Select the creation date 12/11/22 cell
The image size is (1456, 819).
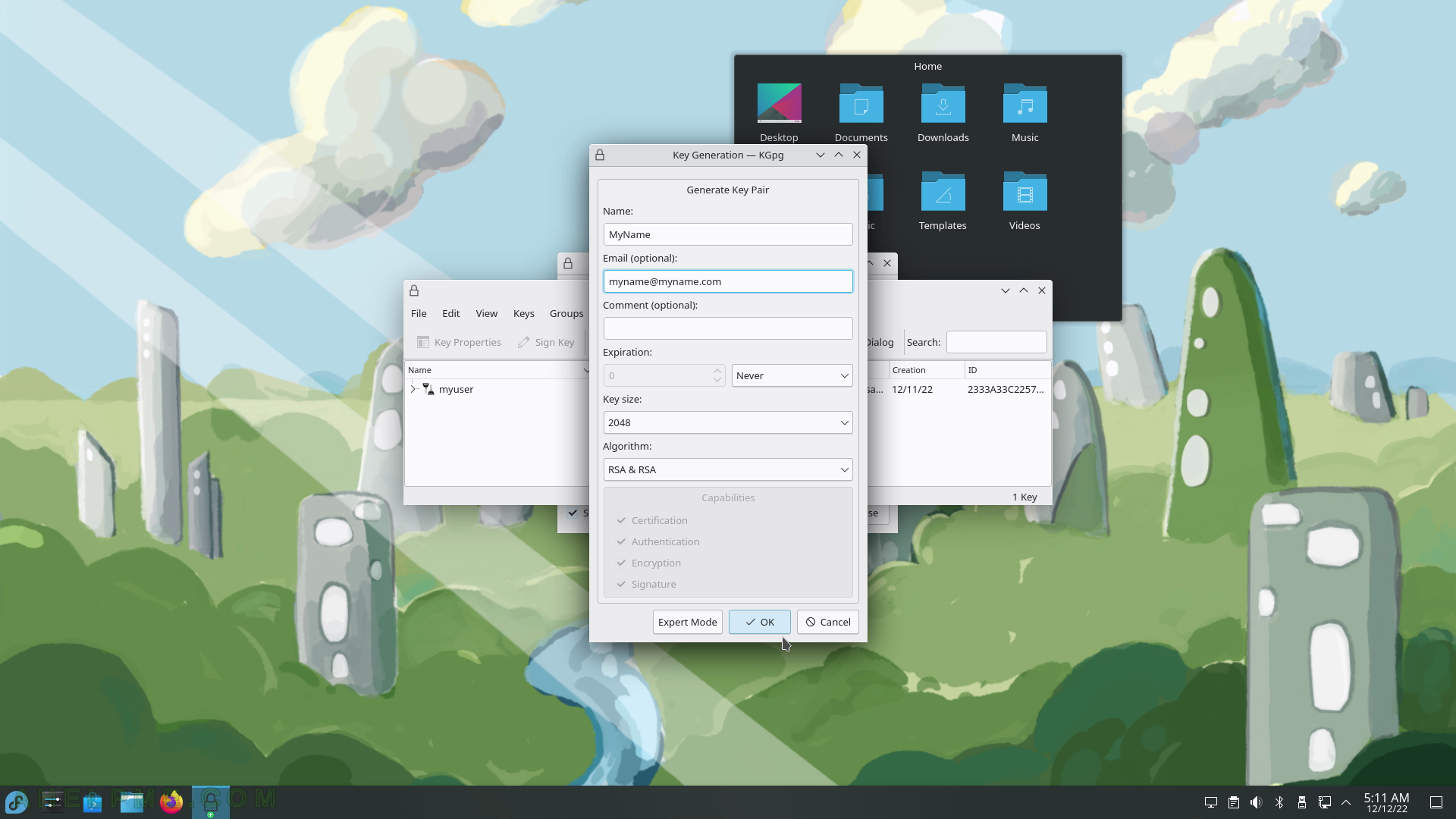[x=912, y=389]
